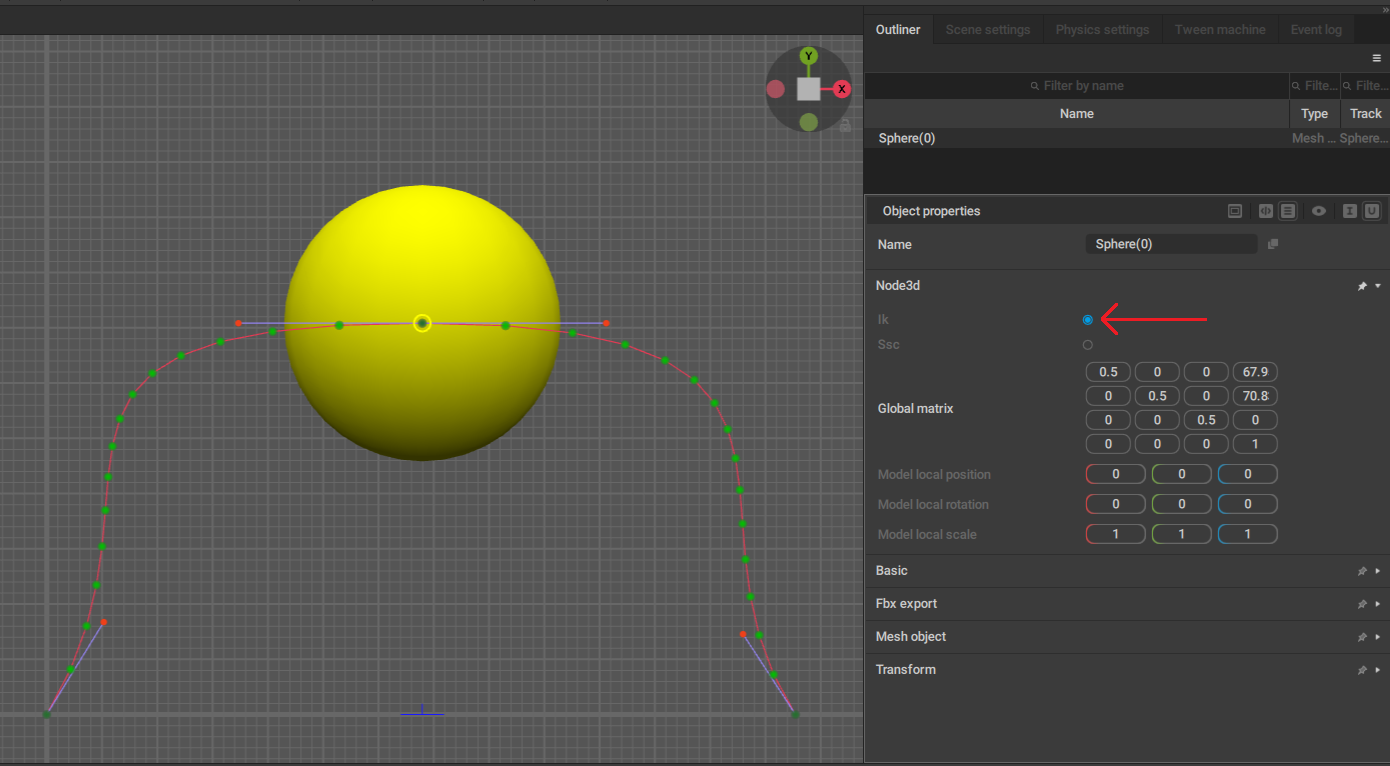Open the Event log tab
Screen dimensions: 1390x766
[x=1316, y=30]
